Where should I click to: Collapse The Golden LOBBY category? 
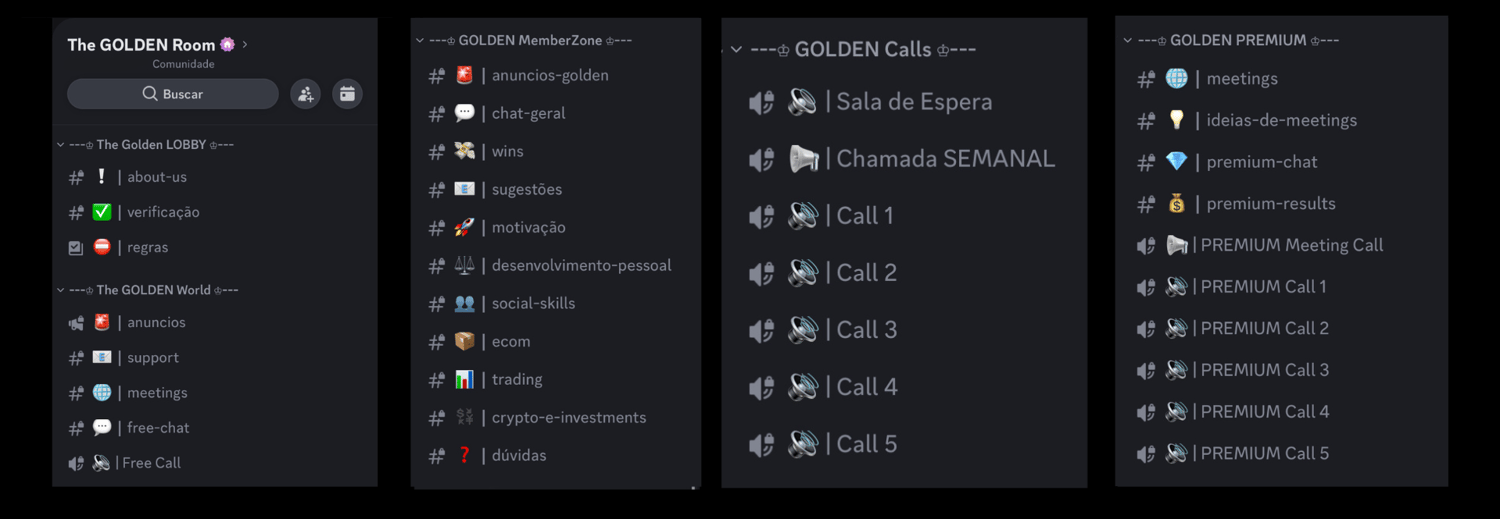tap(61, 145)
